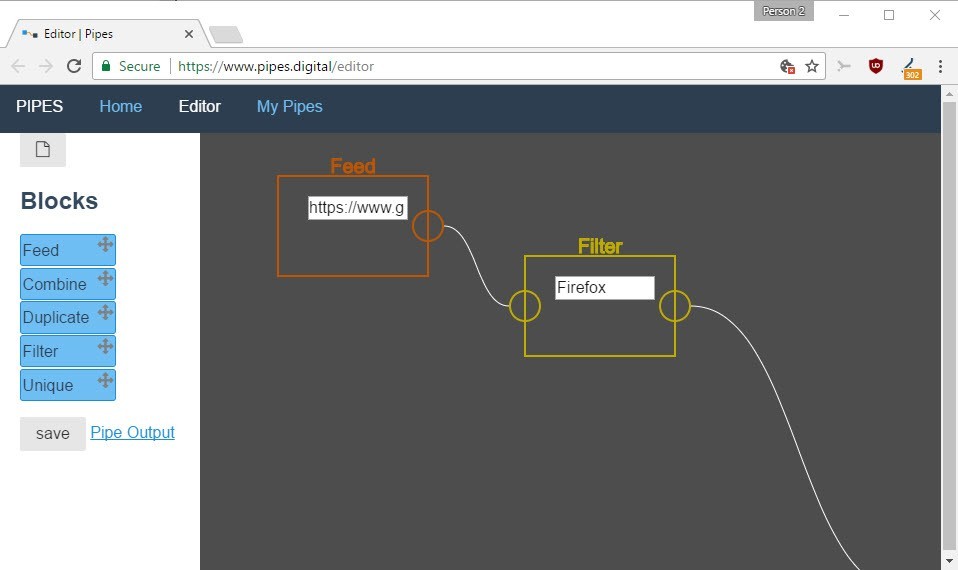Click the move handle on Feed block

coord(105,244)
